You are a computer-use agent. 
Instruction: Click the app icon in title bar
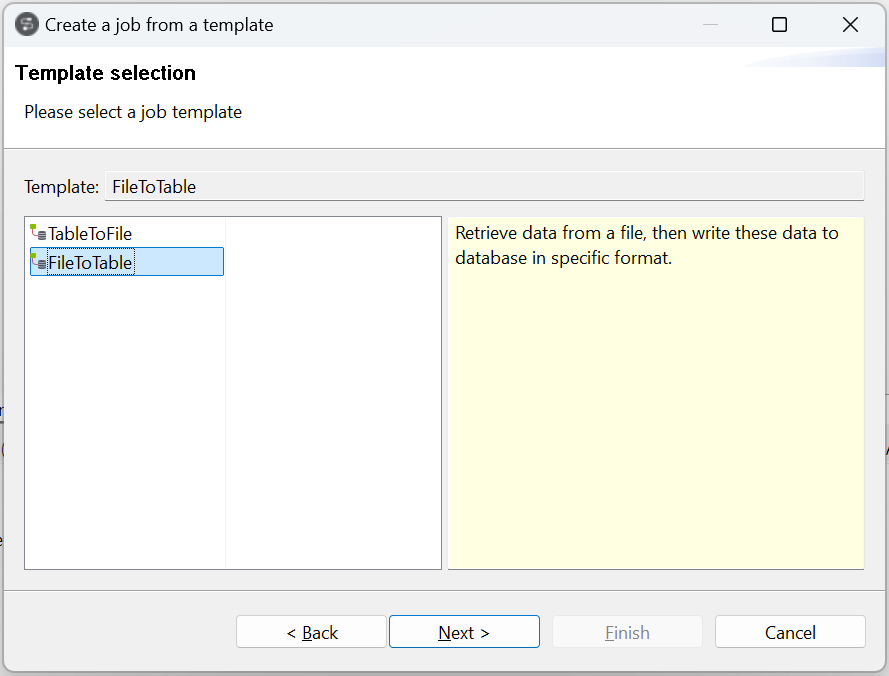pyautogui.click(x=27, y=25)
